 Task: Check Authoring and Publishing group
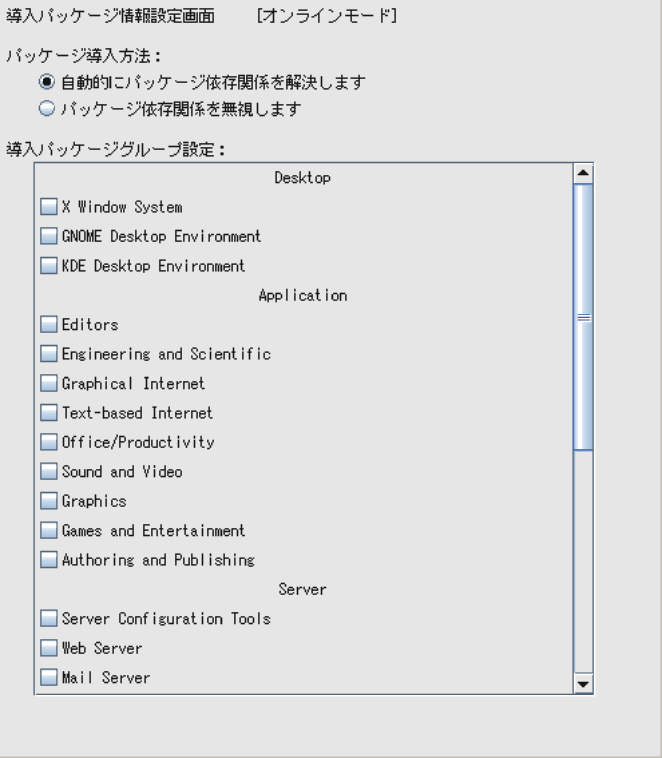tap(49, 560)
